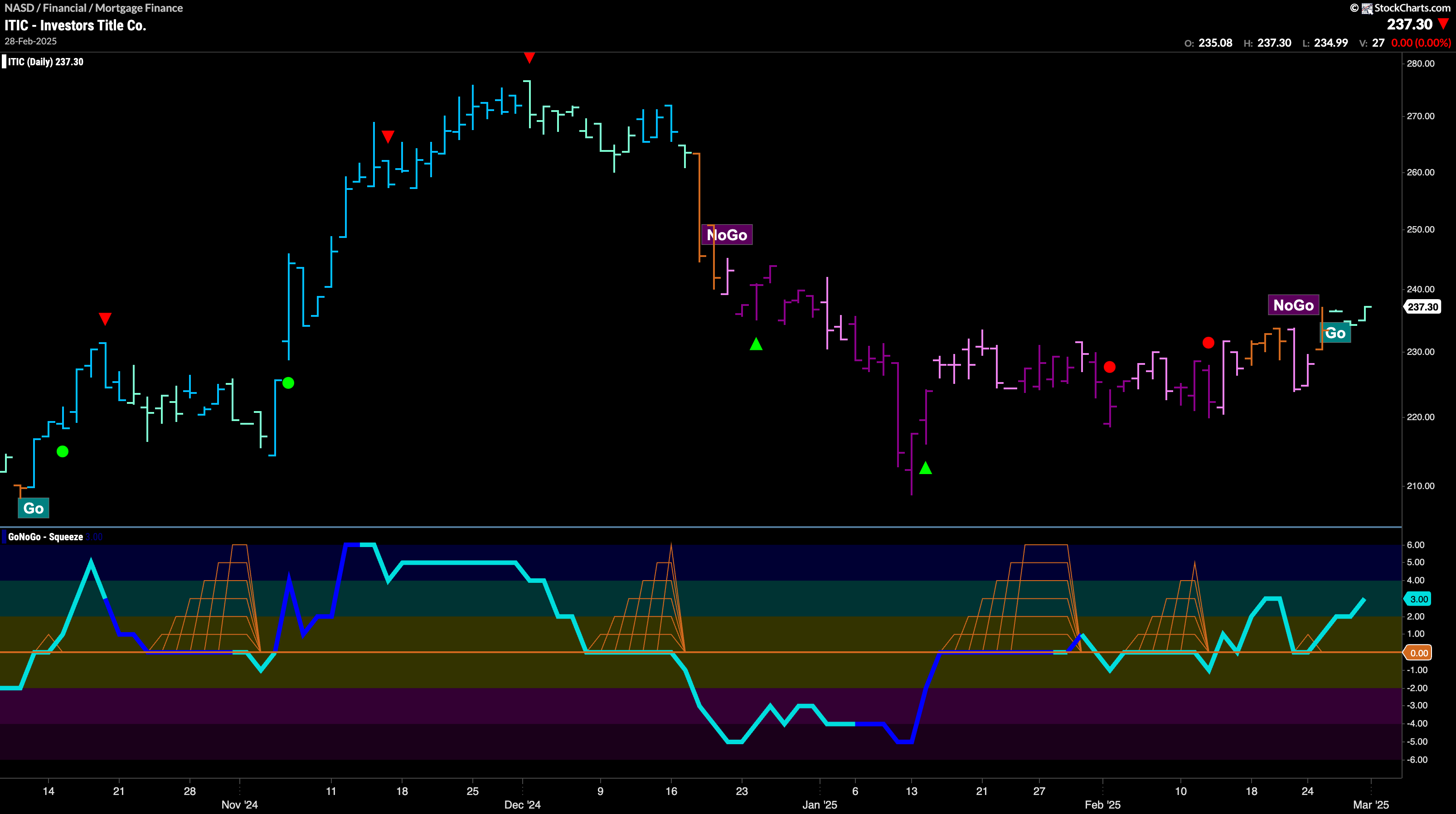Click the red triangle marker near Nov 18
This screenshot has height=814, width=1456.
[x=388, y=137]
